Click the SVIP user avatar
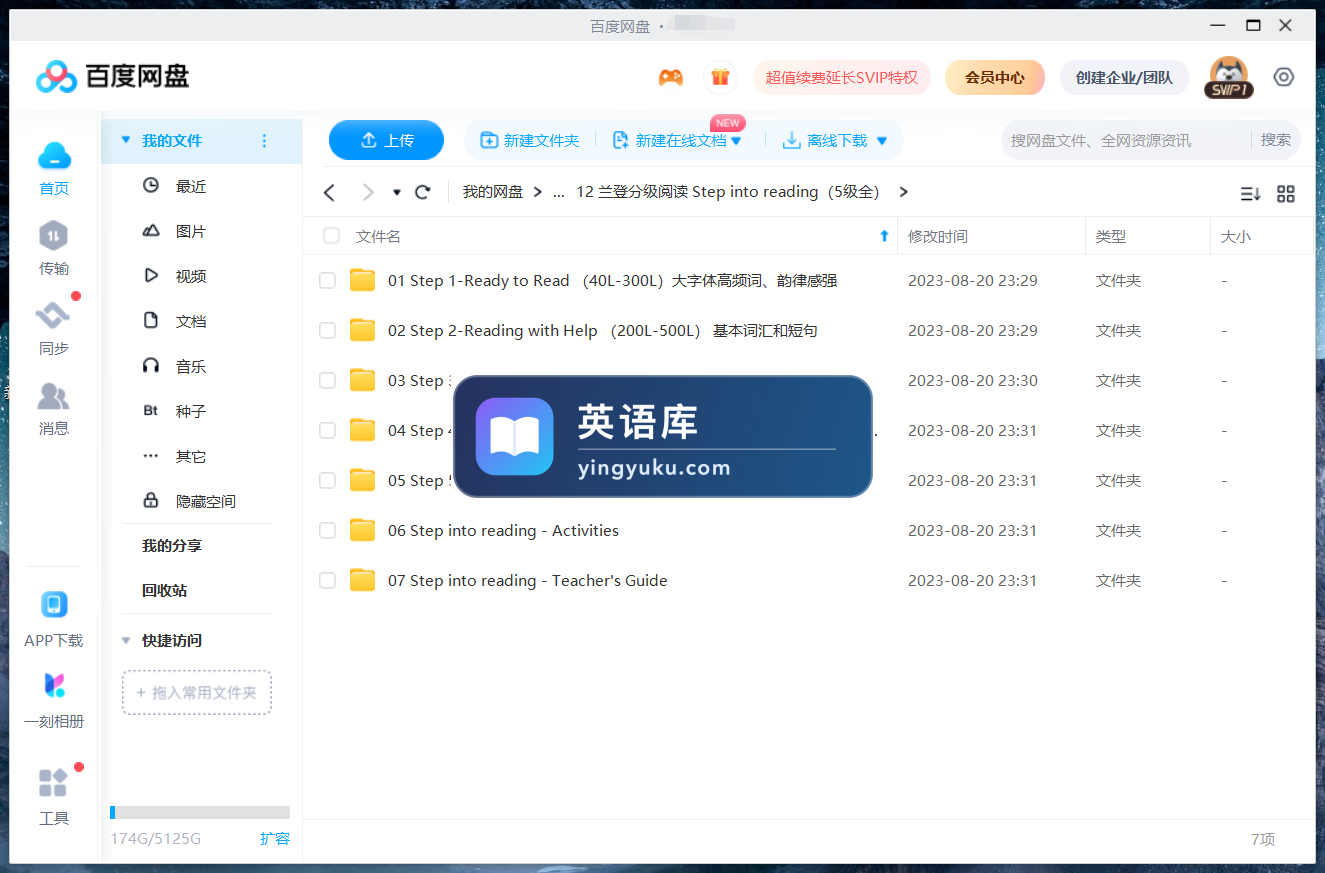 (1229, 77)
